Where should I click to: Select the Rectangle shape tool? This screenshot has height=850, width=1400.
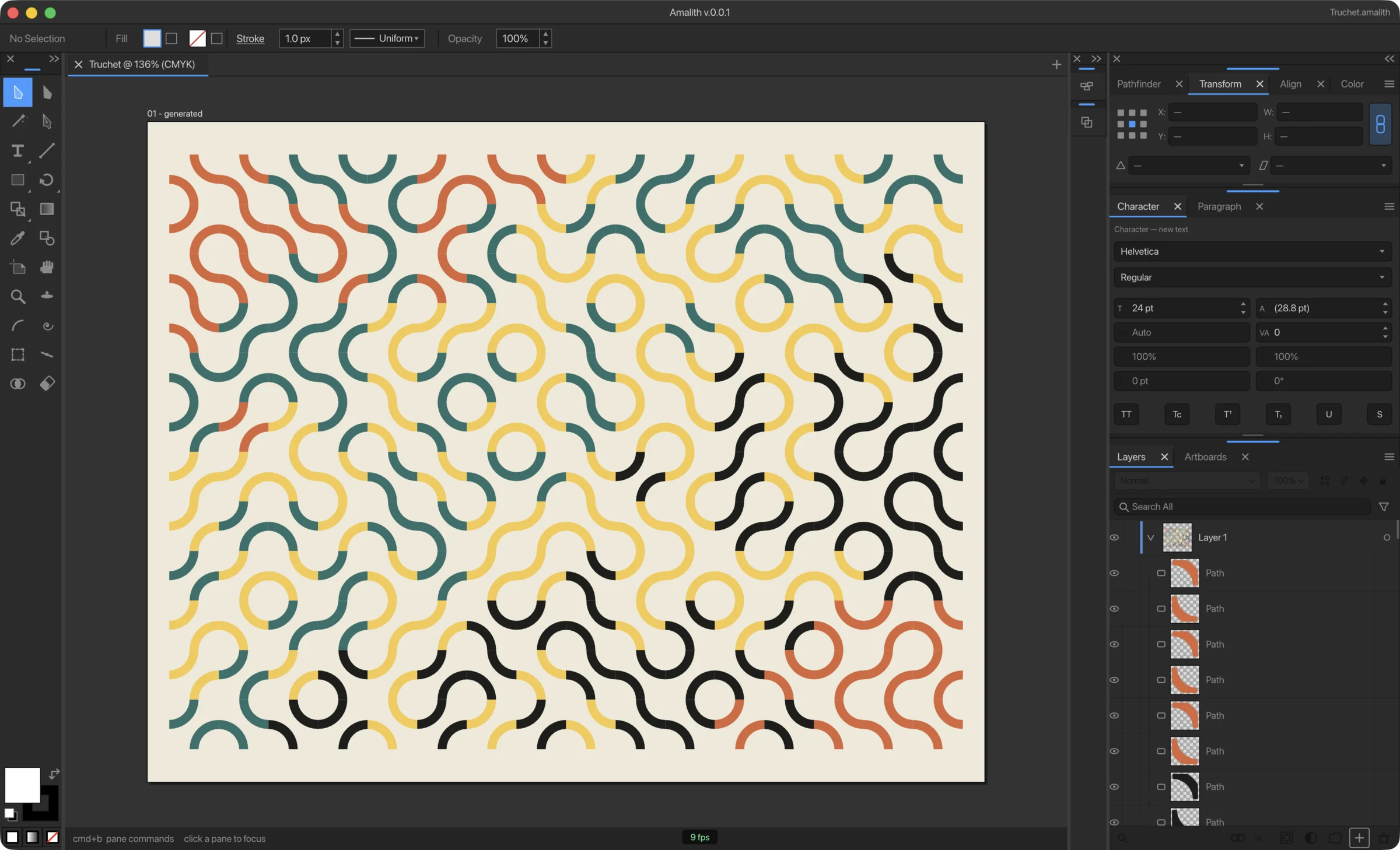tap(17, 180)
